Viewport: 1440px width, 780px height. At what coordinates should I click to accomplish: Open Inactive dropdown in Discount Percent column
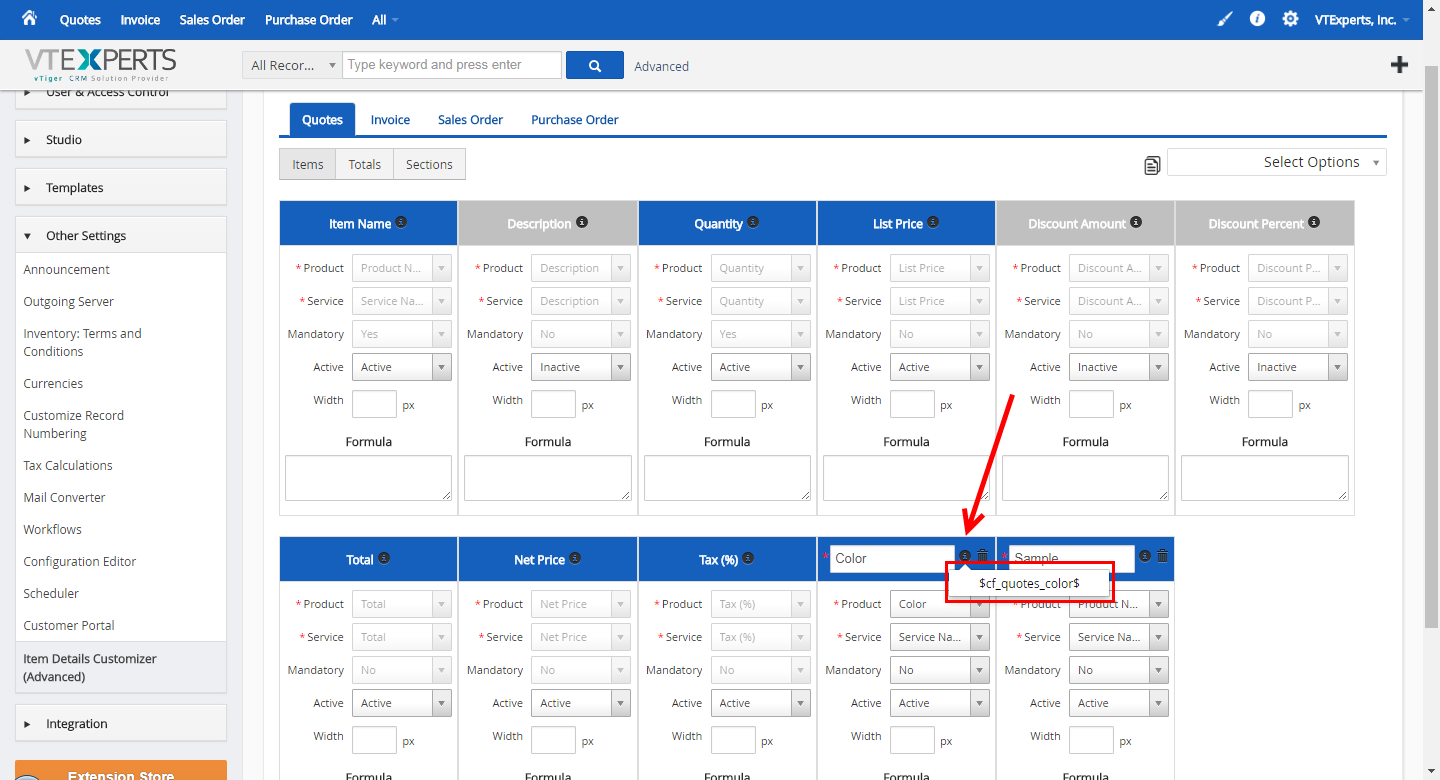coord(1298,367)
